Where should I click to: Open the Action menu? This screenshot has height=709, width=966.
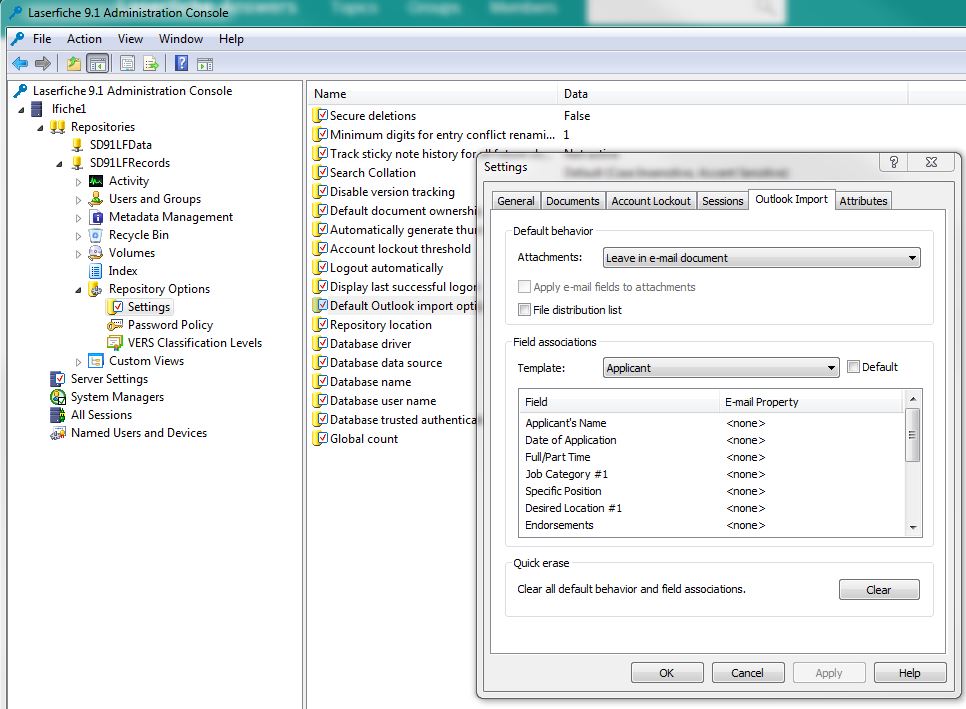coord(84,39)
